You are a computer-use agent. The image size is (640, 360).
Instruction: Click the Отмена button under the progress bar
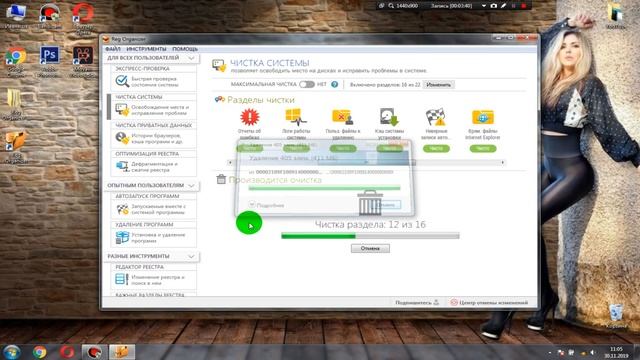click(x=370, y=248)
